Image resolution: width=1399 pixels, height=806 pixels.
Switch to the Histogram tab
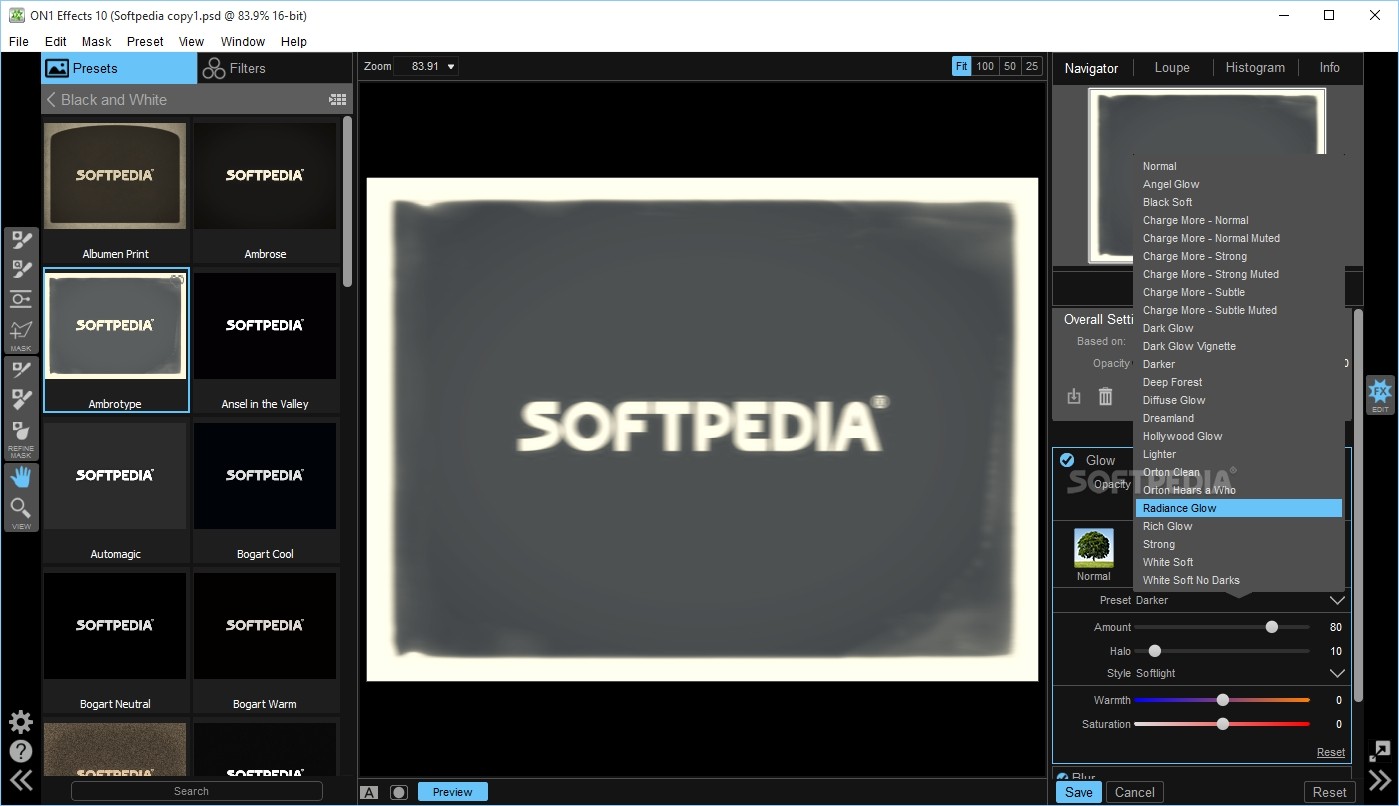(1255, 67)
